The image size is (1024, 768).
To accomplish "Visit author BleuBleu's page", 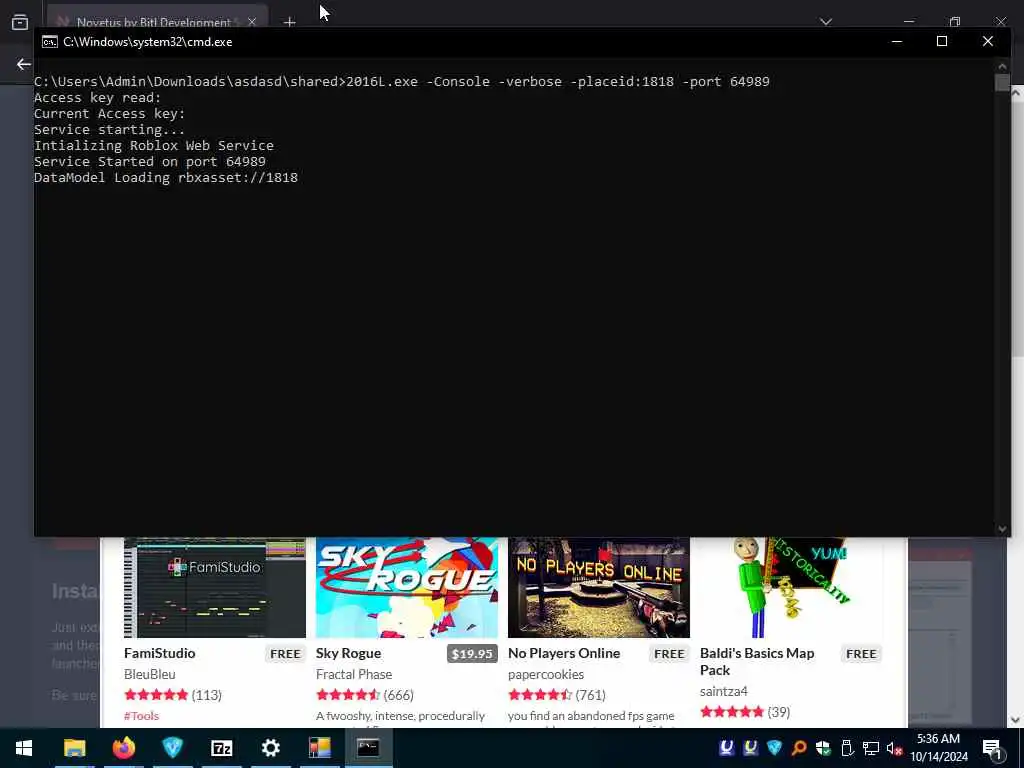I will [x=150, y=674].
